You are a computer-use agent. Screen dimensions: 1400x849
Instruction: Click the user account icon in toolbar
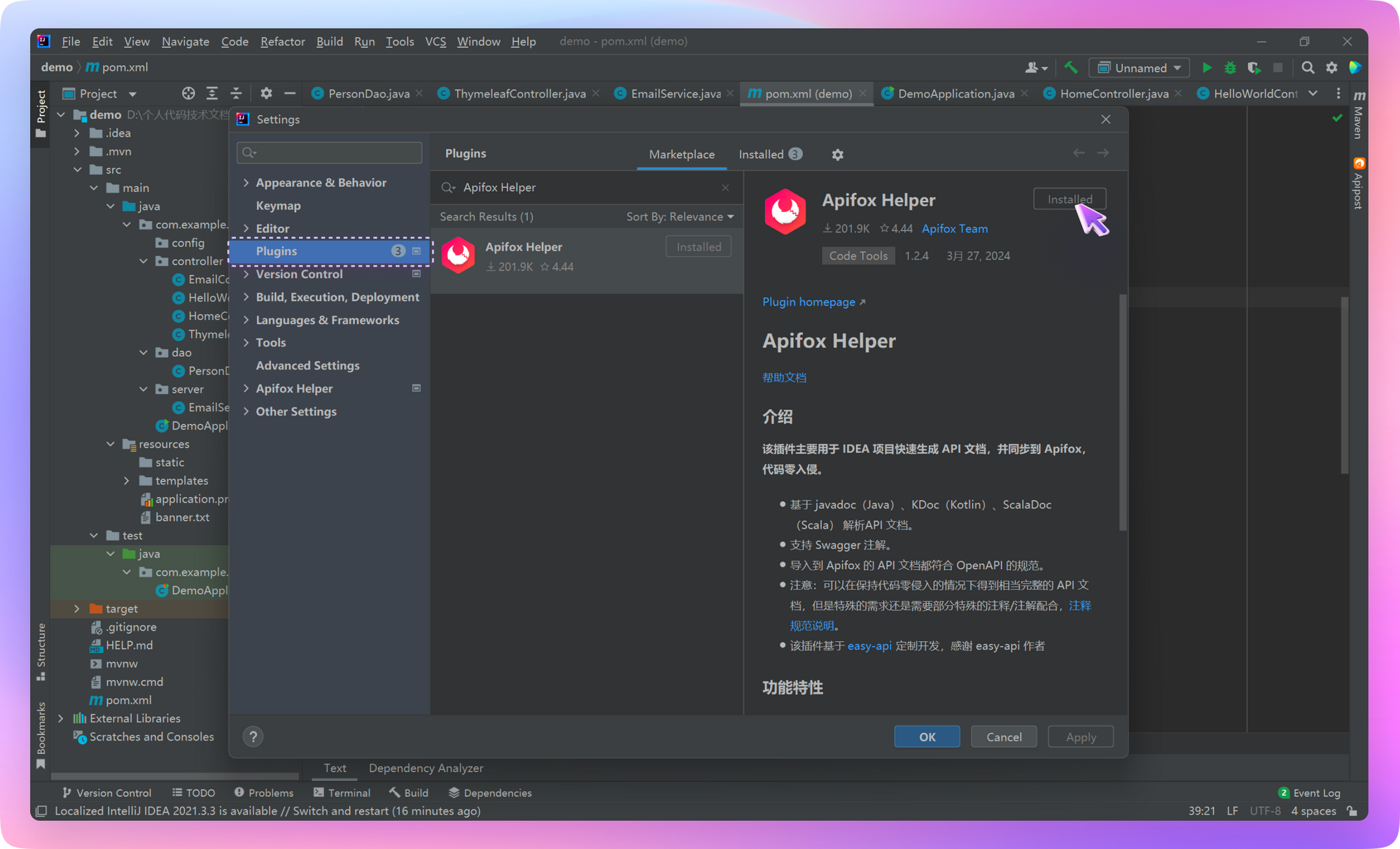click(x=1035, y=68)
